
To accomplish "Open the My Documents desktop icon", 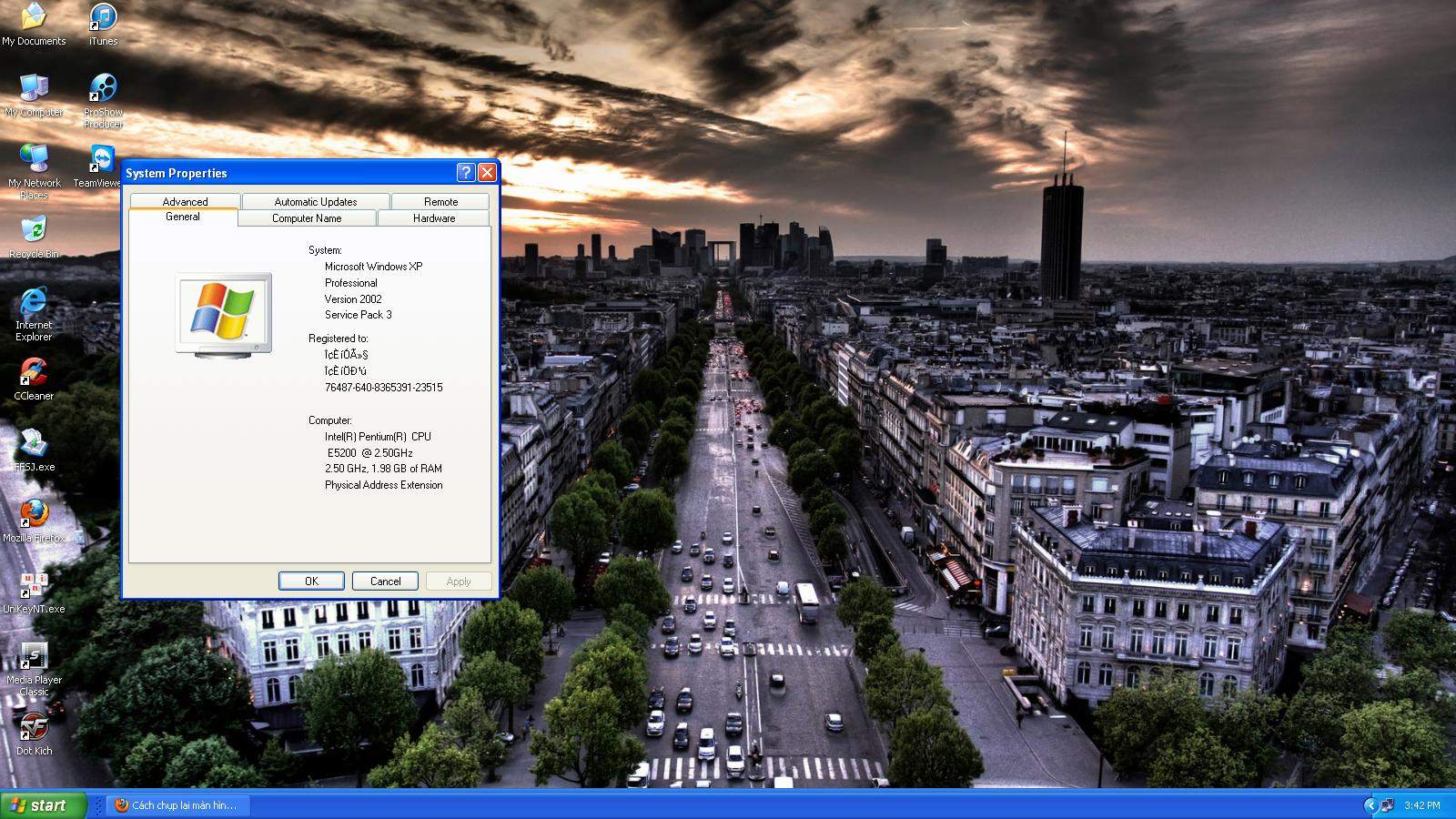I will pos(34,18).
